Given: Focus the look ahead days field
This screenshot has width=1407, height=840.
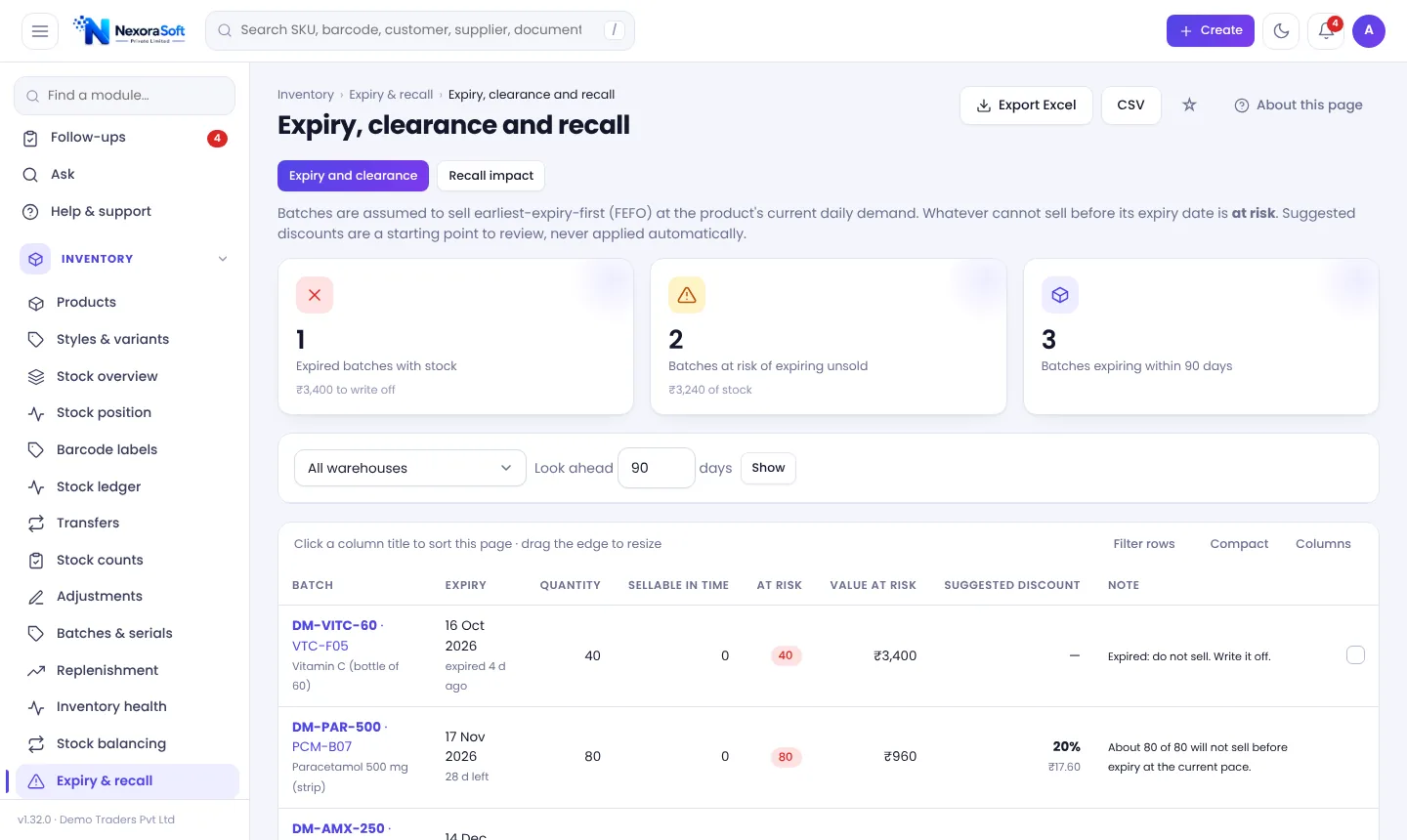Looking at the screenshot, I should pos(657,468).
